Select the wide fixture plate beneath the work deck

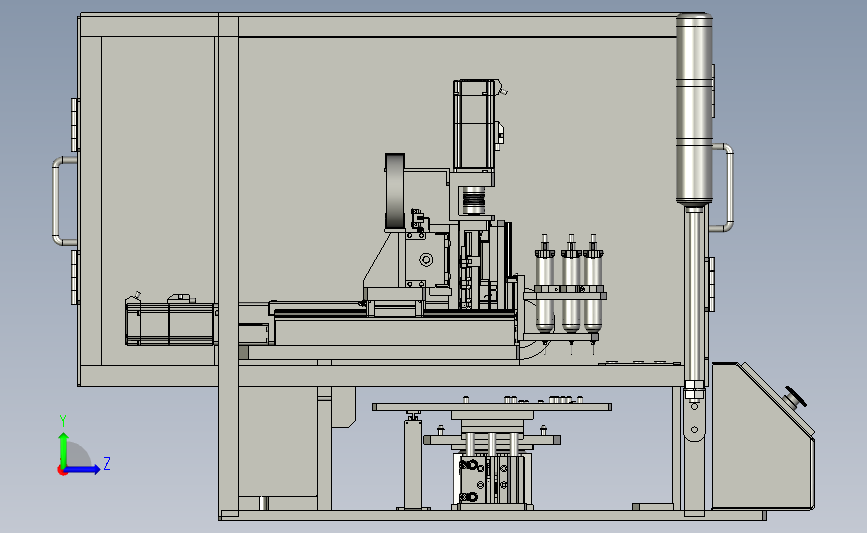pyautogui.click(x=492, y=407)
